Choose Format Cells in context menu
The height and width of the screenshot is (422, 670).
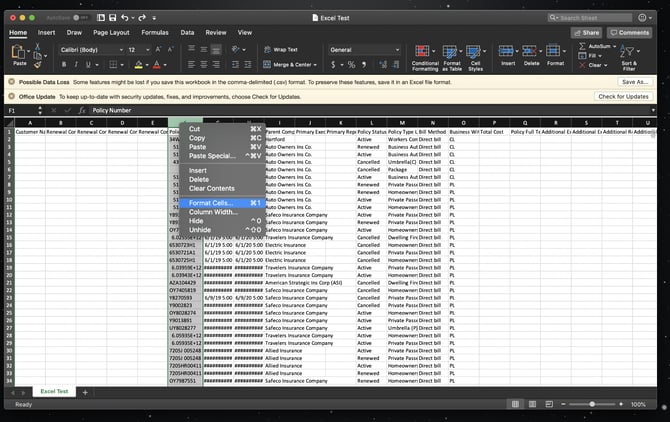[222, 203]
